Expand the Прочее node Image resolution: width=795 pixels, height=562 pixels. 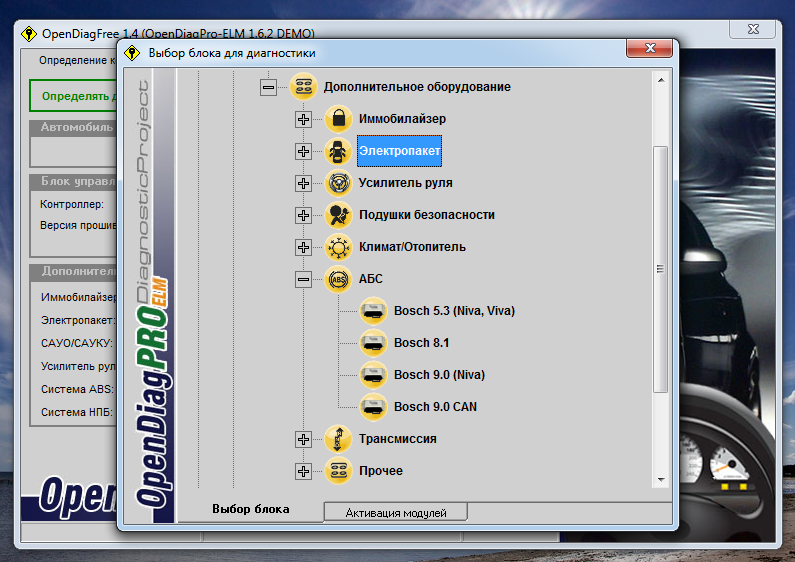click(303, 471)
